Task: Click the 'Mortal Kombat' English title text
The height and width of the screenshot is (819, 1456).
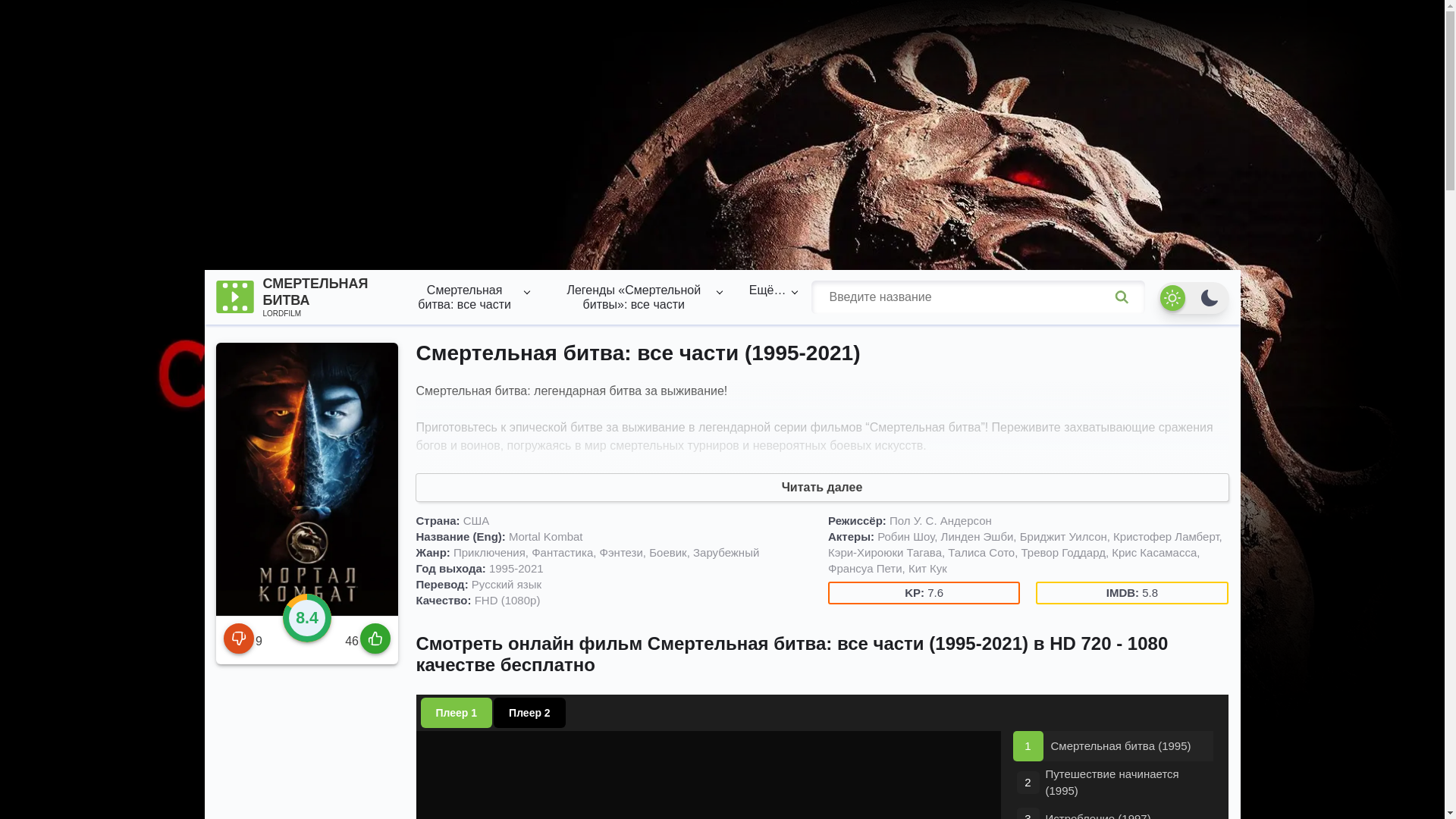Action: [546, 537]
